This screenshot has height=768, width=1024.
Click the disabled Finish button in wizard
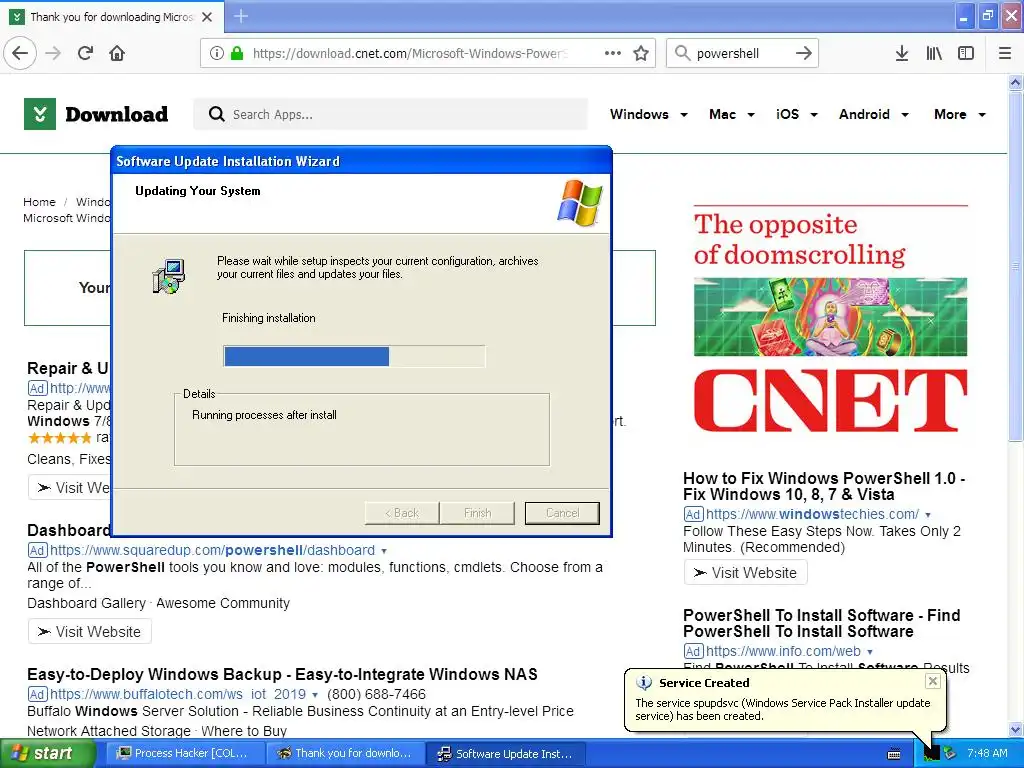pyautogui.click(x=477, y=513)
